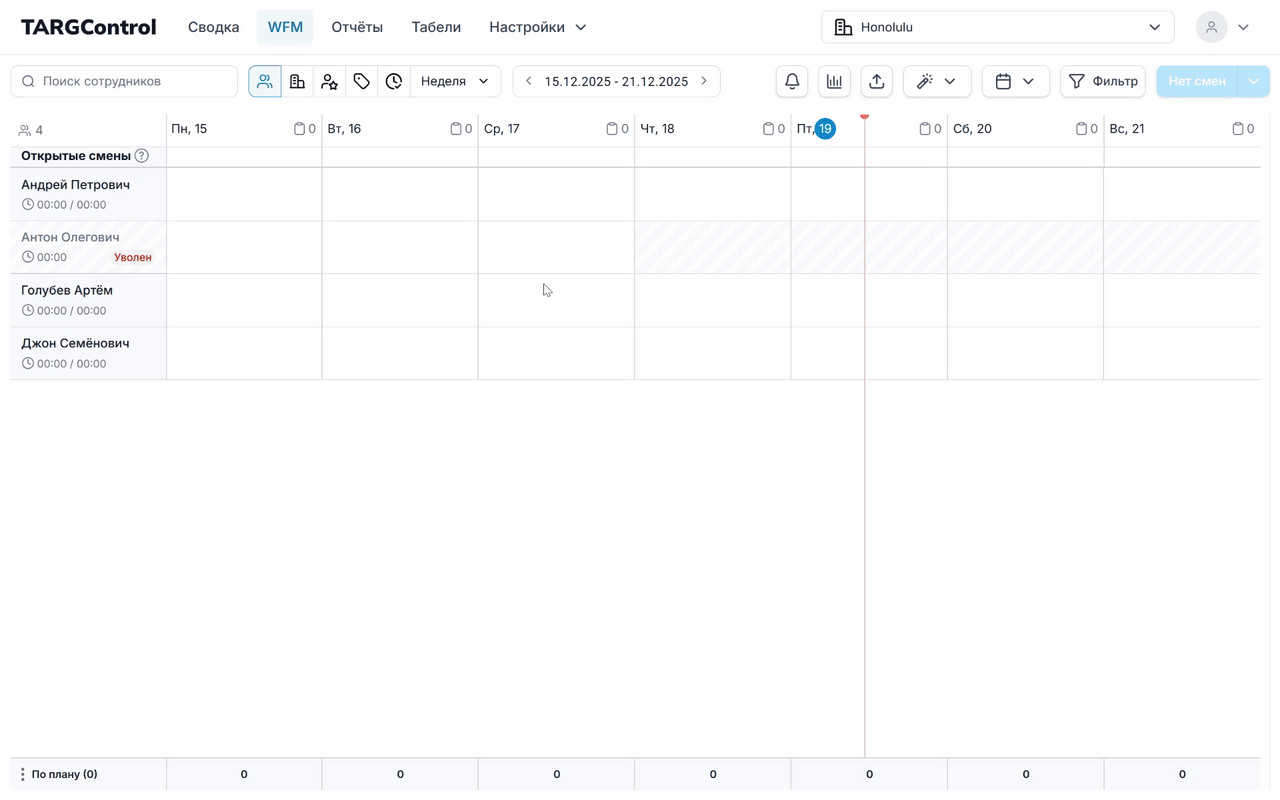This screenshot has width=1280, height=800.
Task: Expand the magic wand auto-schedule dropdown
Action: pos(937,81)
